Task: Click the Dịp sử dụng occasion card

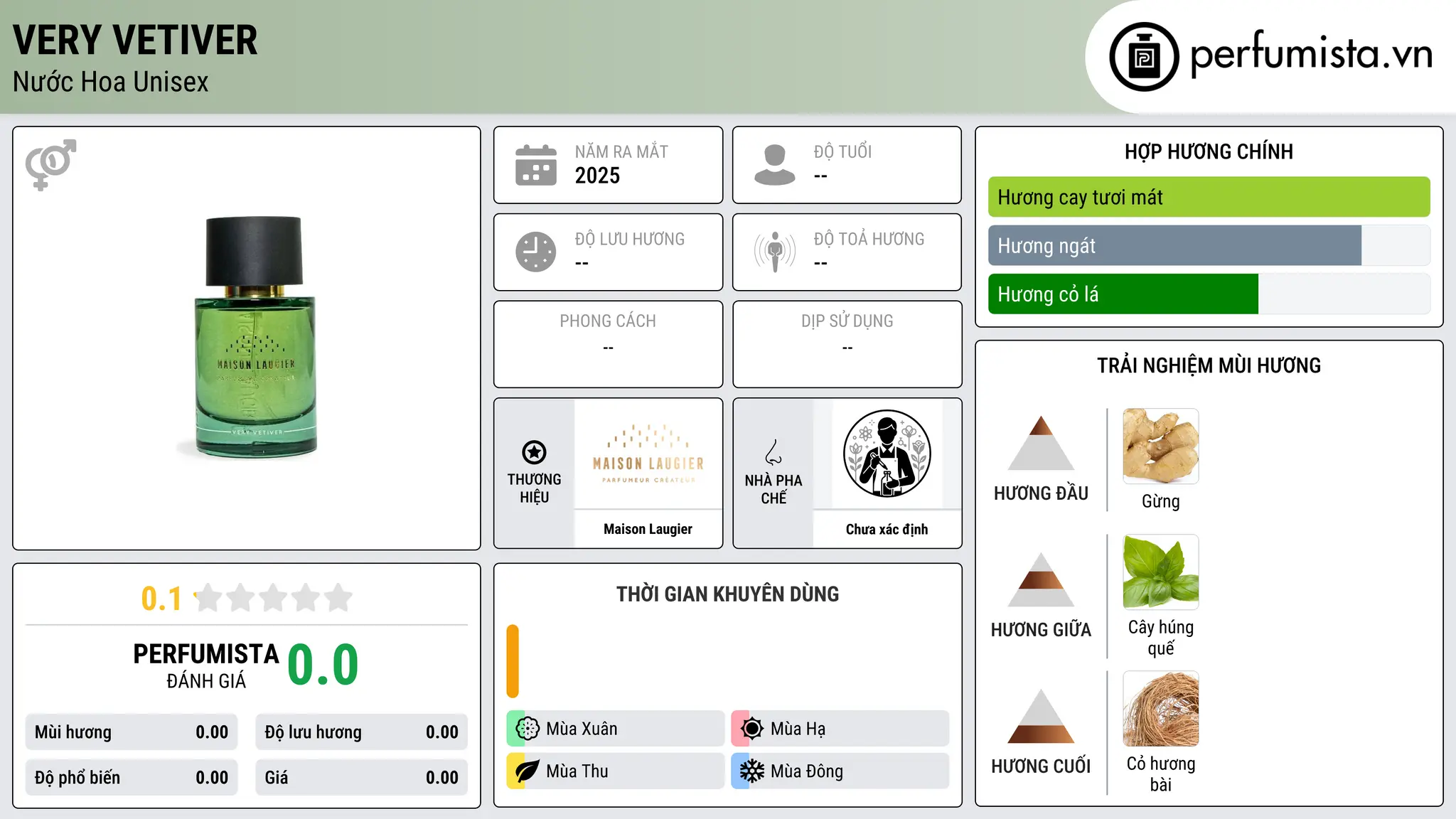Action: click(847, 344)
